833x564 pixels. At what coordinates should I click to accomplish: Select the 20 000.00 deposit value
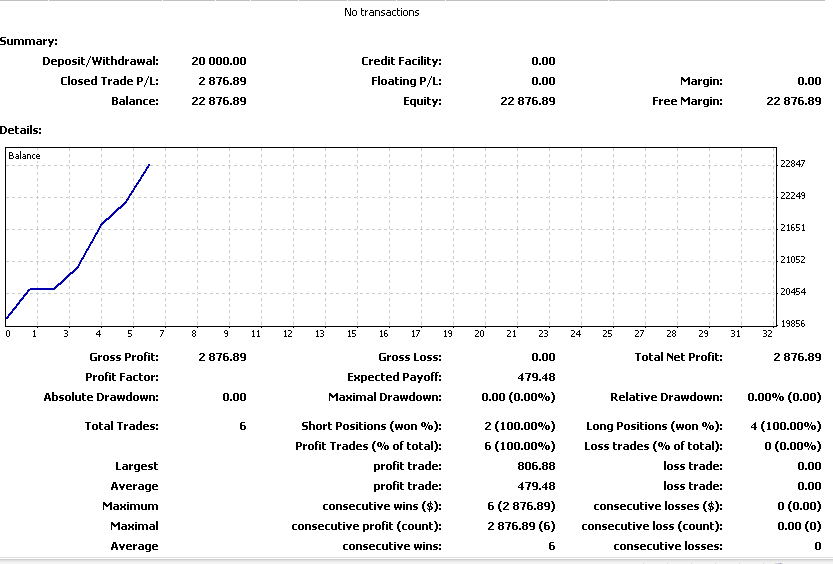219,61
